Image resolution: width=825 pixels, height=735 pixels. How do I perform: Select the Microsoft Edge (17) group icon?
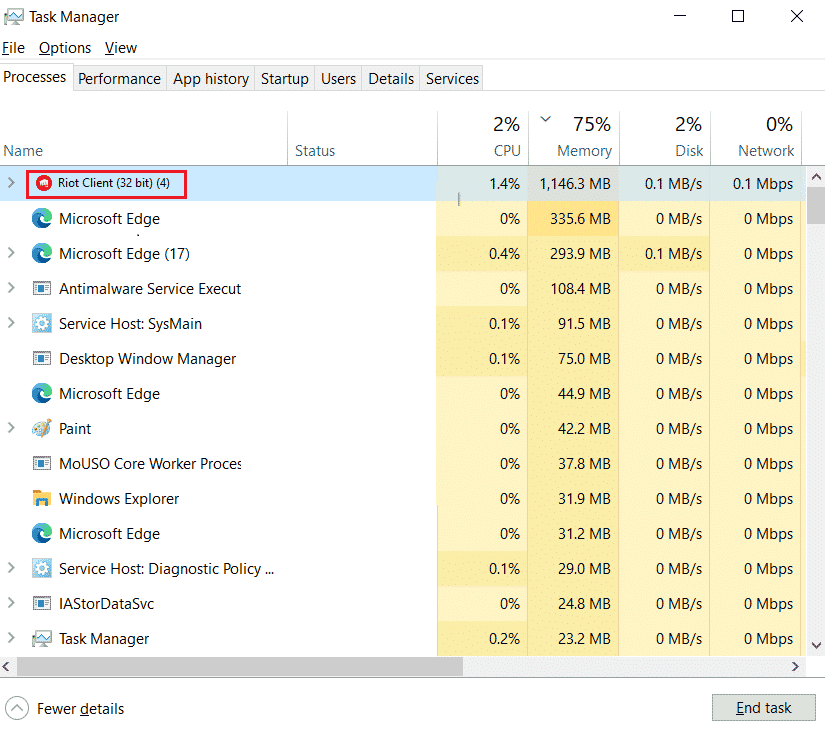tap(41, 253)
